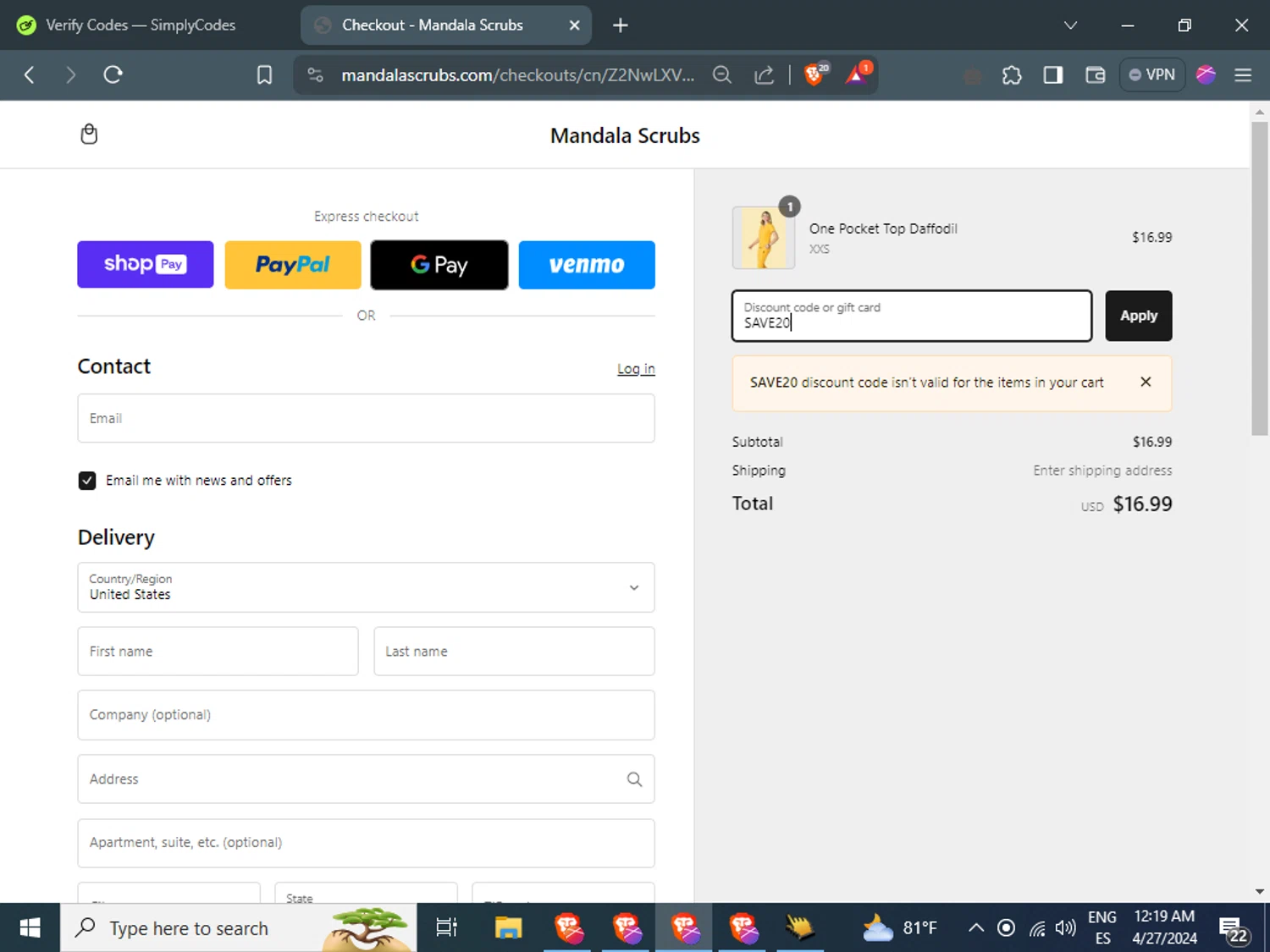The width and height of the screenshot is (1270, 952).
Task: Bookmark this page
Action: click(264, 75)
